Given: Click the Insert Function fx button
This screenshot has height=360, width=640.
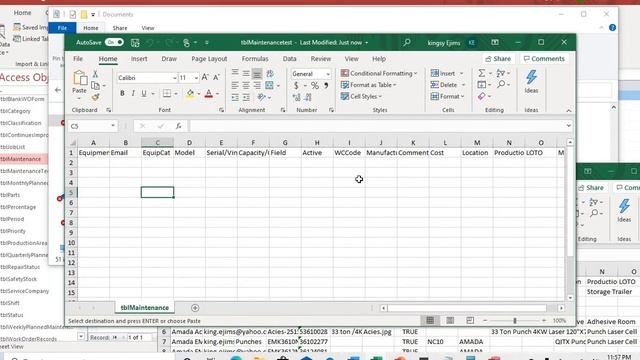Looking at the screenshot, I should (x=178, y=126).
